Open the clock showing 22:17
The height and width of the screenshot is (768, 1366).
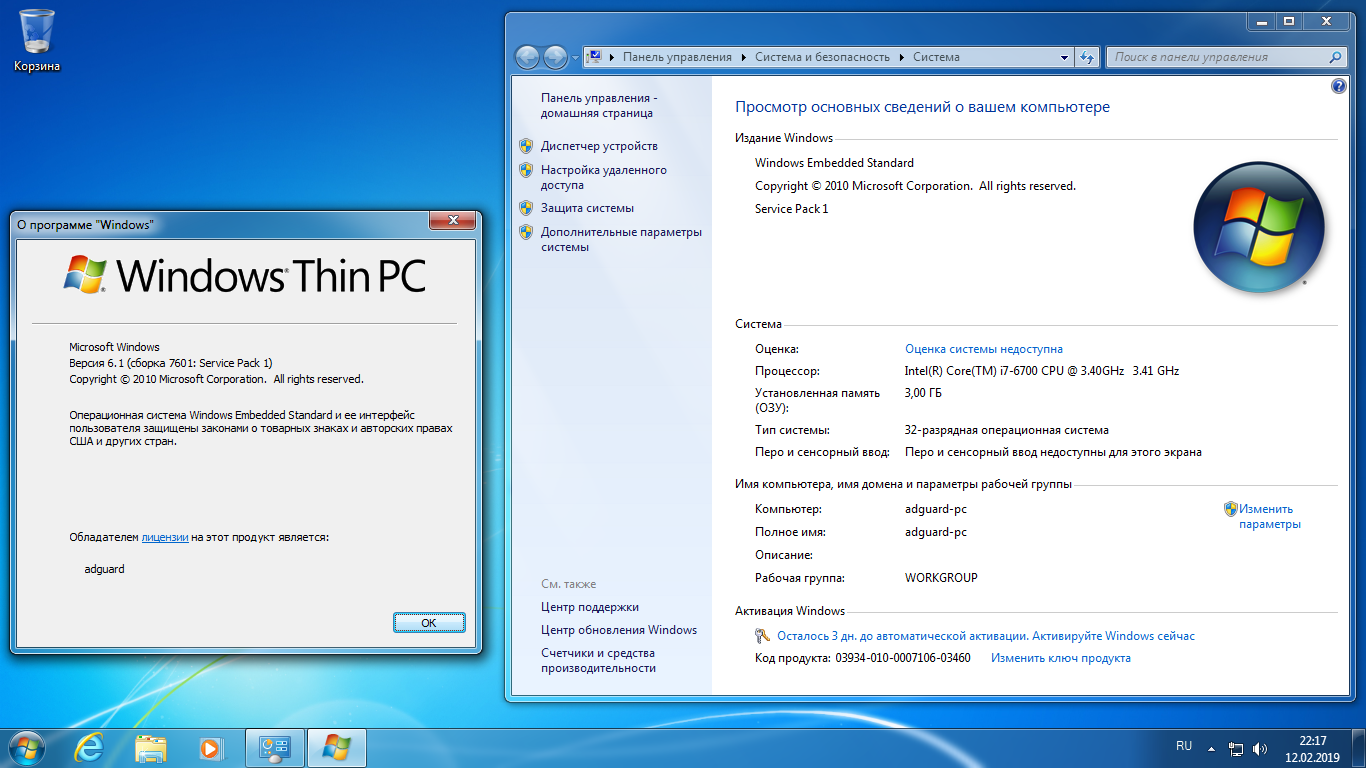[1313, 748]
